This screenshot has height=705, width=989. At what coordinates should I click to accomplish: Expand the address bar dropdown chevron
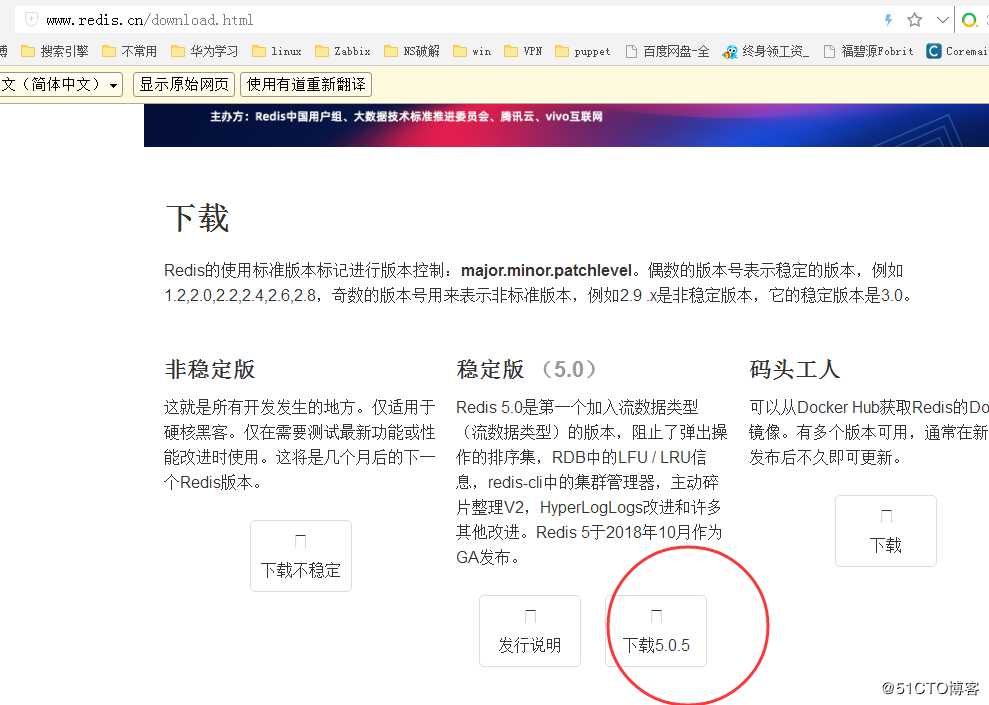click(x=942, y=20)
